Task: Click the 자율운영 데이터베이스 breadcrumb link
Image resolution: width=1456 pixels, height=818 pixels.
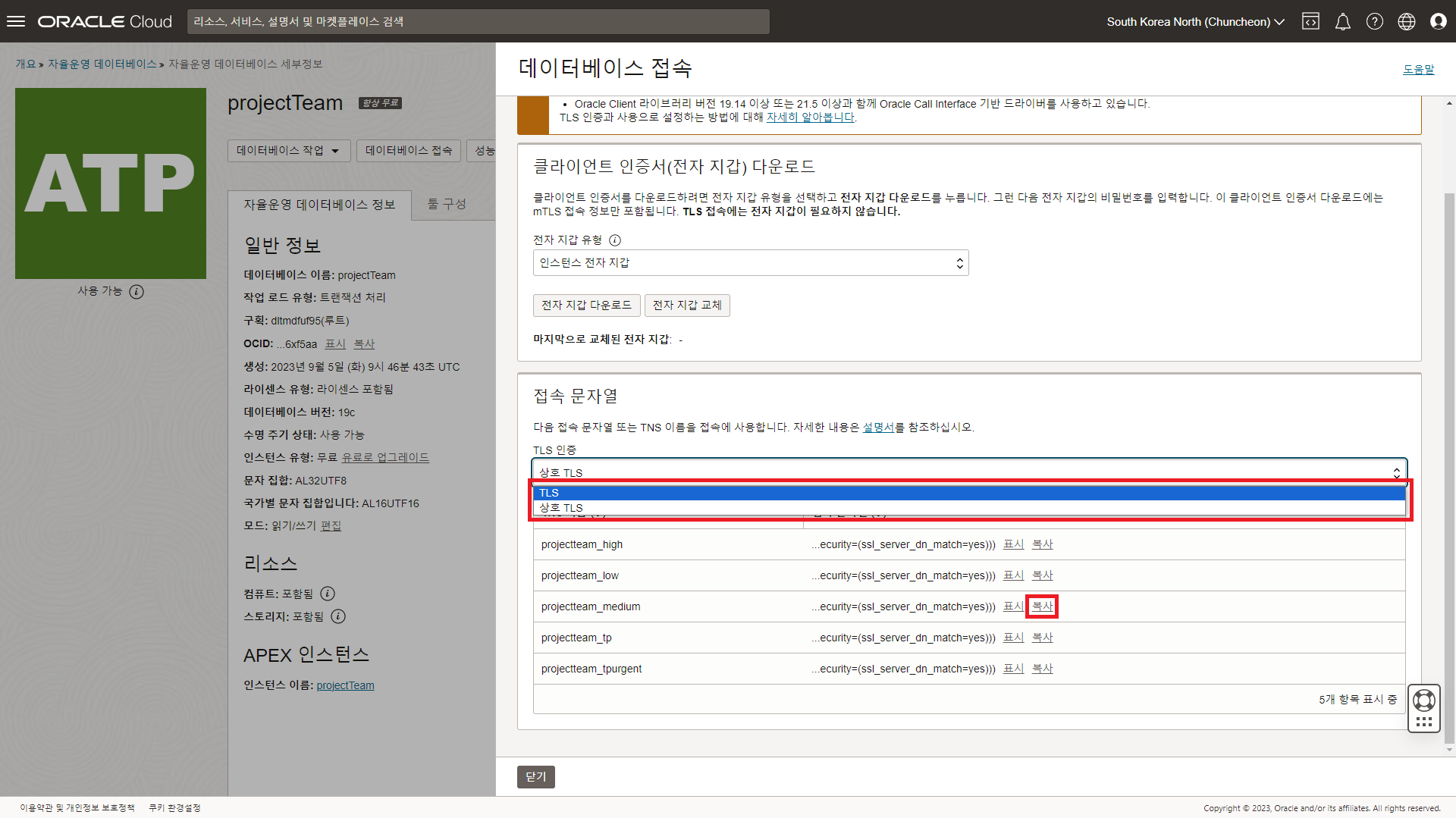Action: coord(102,64)
